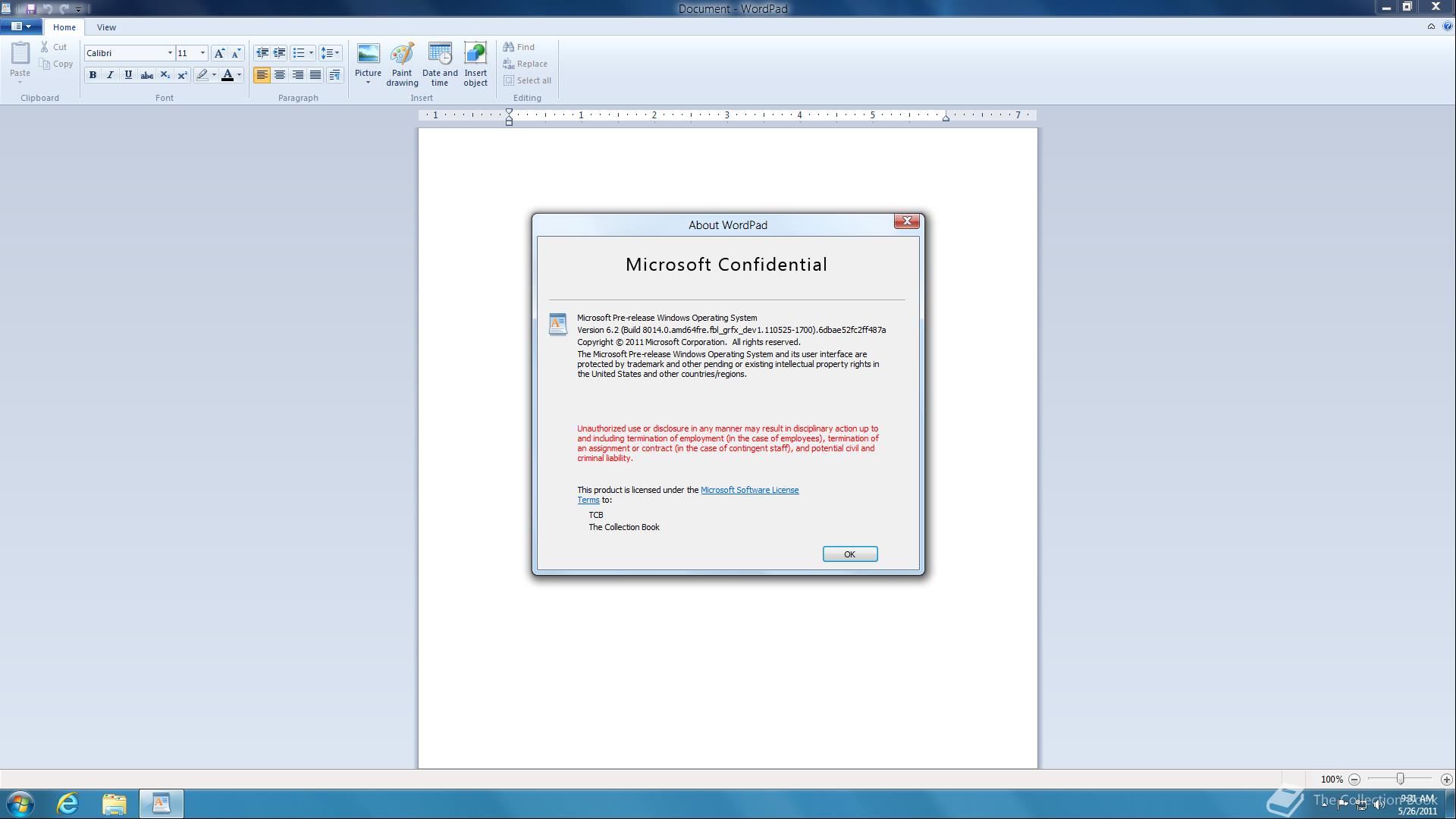This screenshot has height=819, width=1456.
Task: Open the font size dropdown arrow
Action: click(202, 53)
